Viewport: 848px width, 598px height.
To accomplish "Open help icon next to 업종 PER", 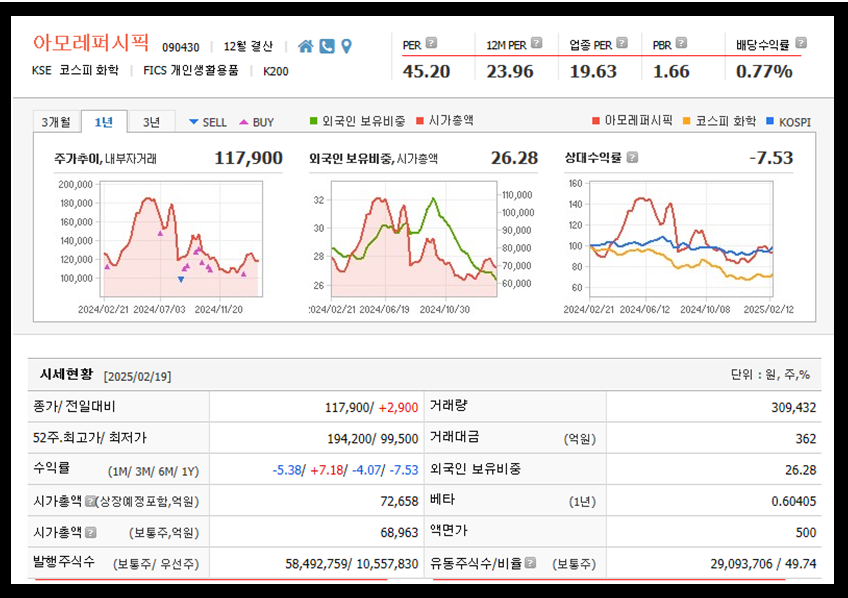I will pos(622,43).
